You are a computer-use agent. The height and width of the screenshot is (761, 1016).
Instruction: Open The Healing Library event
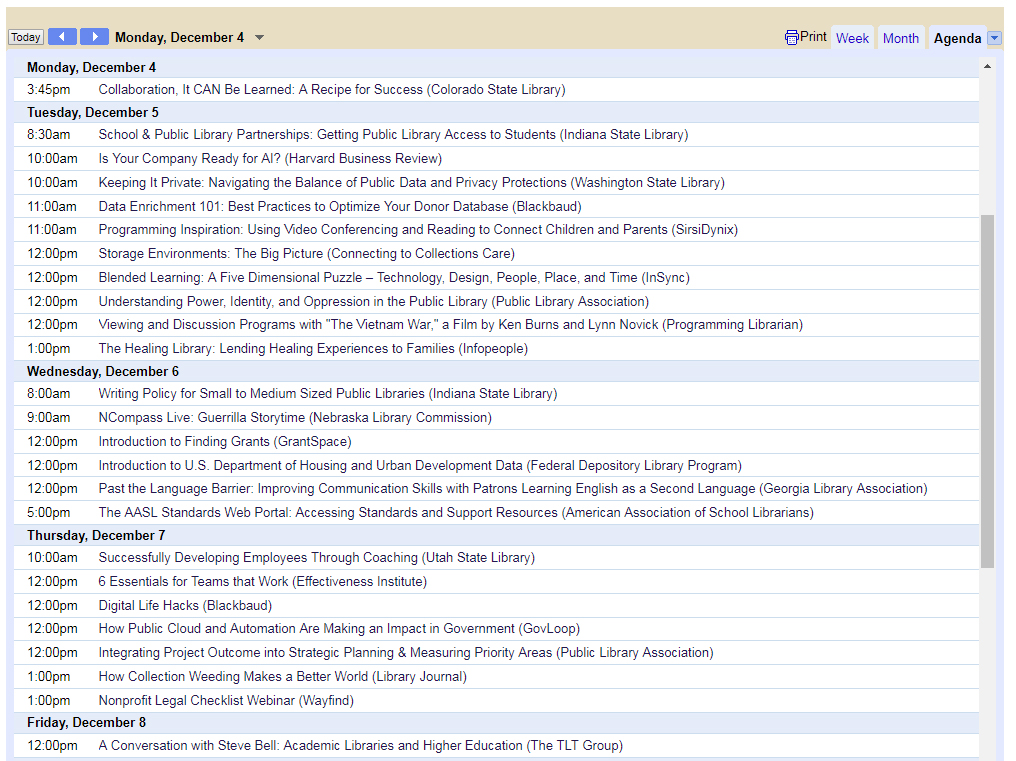[313, 349]
